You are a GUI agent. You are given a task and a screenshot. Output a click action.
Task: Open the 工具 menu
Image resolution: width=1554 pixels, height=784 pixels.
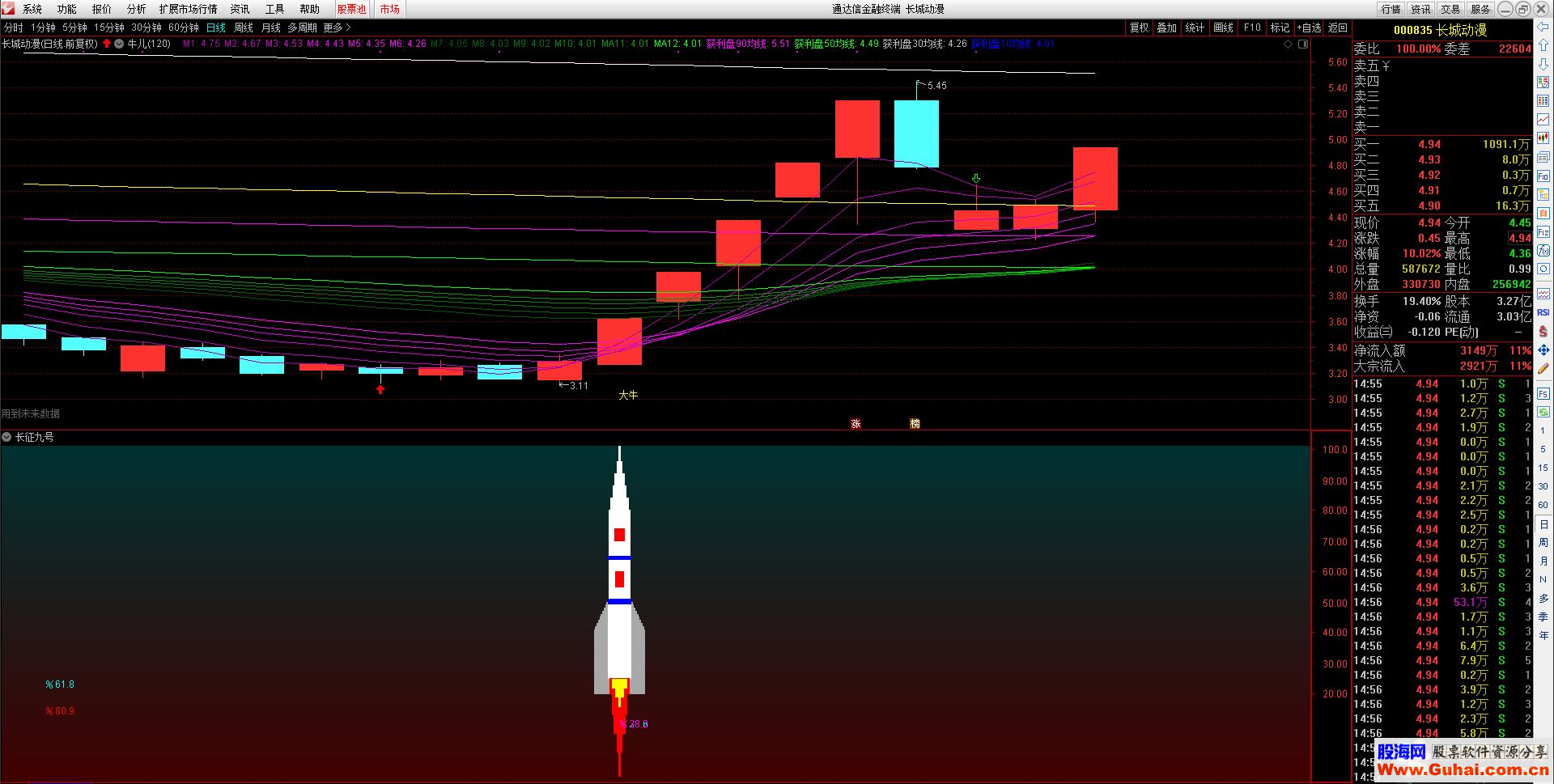(275, 9)
